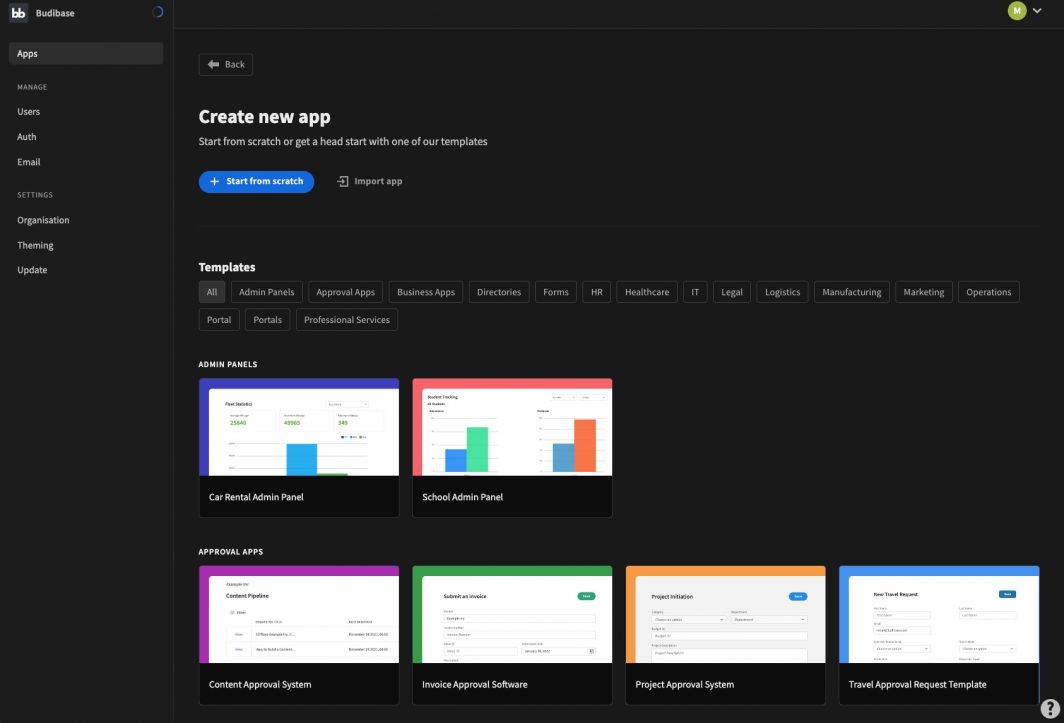The height and width of the screenshot is (723, 1064).
Task: Select the Email sidebar item
Action: pyautogui.click(x=29, y=162)
